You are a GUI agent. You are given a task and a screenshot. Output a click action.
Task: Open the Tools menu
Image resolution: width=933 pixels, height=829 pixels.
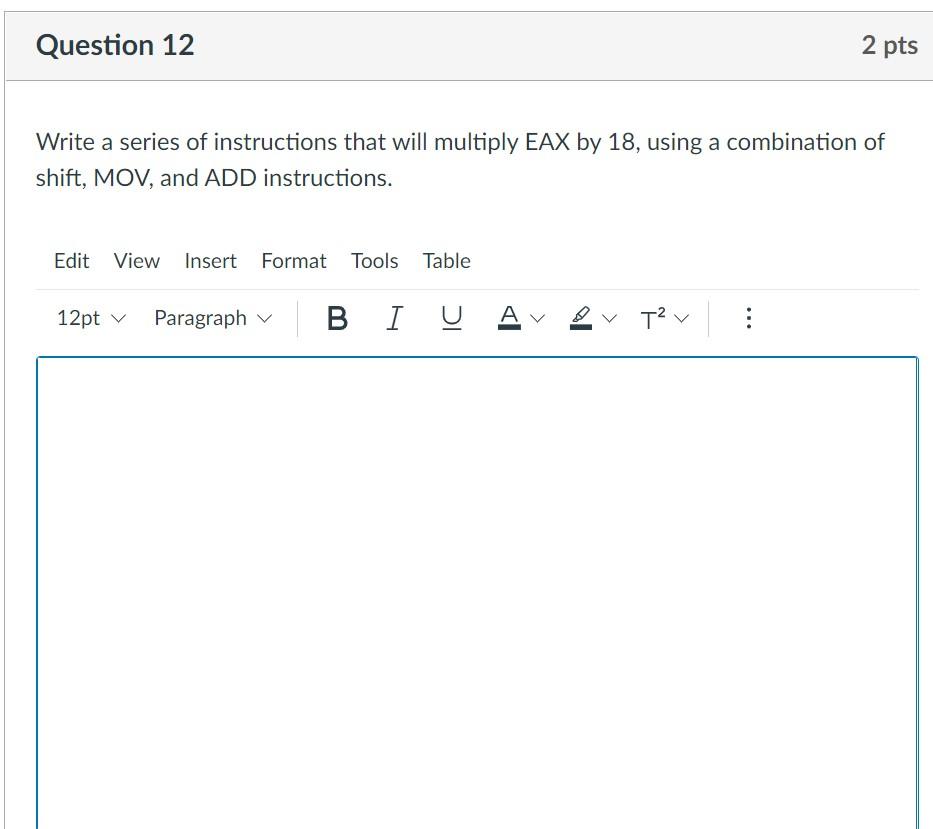374,261
